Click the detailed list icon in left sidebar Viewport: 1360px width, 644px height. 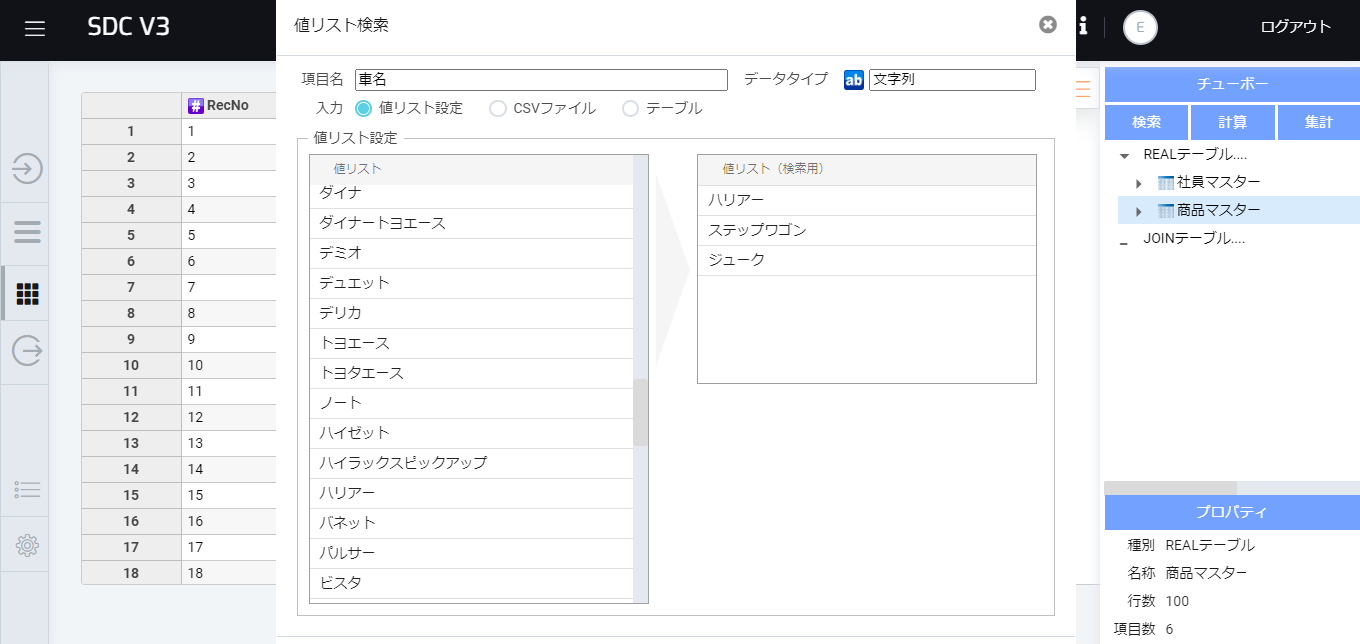tap(26, 489)
